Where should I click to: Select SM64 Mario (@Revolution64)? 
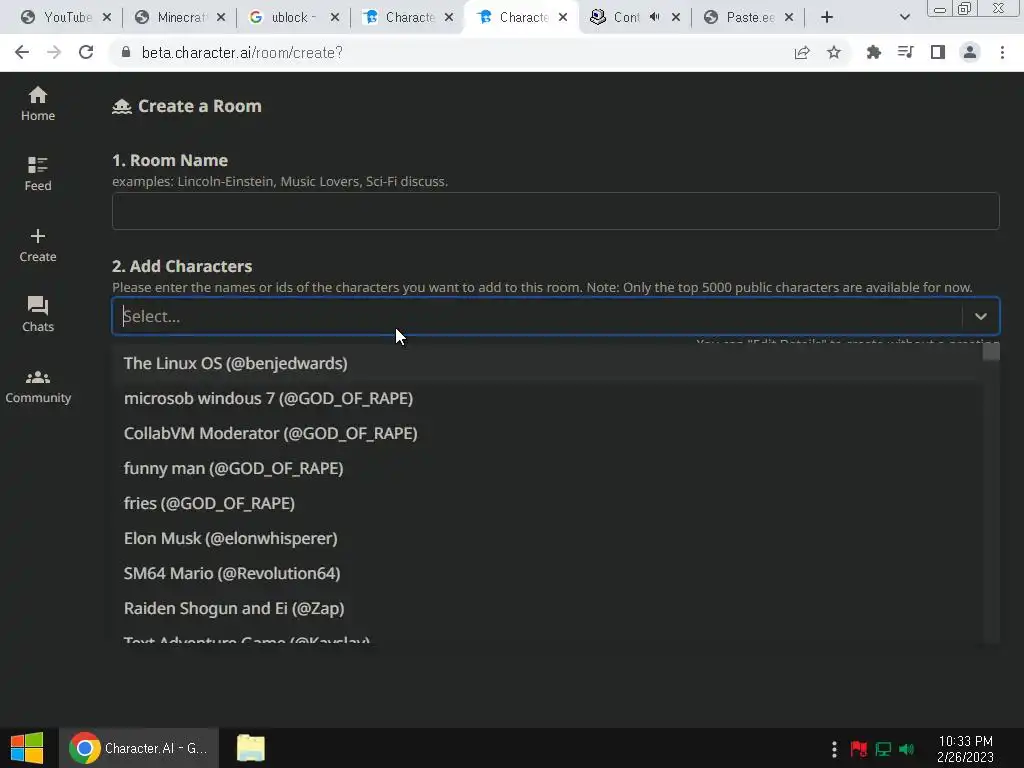[547, 573]
